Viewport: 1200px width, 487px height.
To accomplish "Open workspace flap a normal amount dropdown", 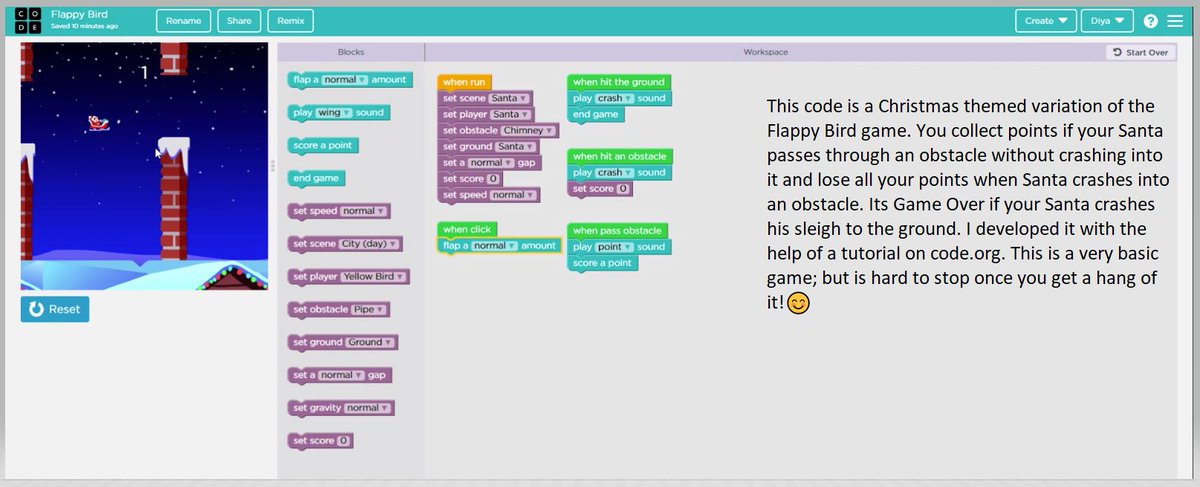I will pos(494,246).
